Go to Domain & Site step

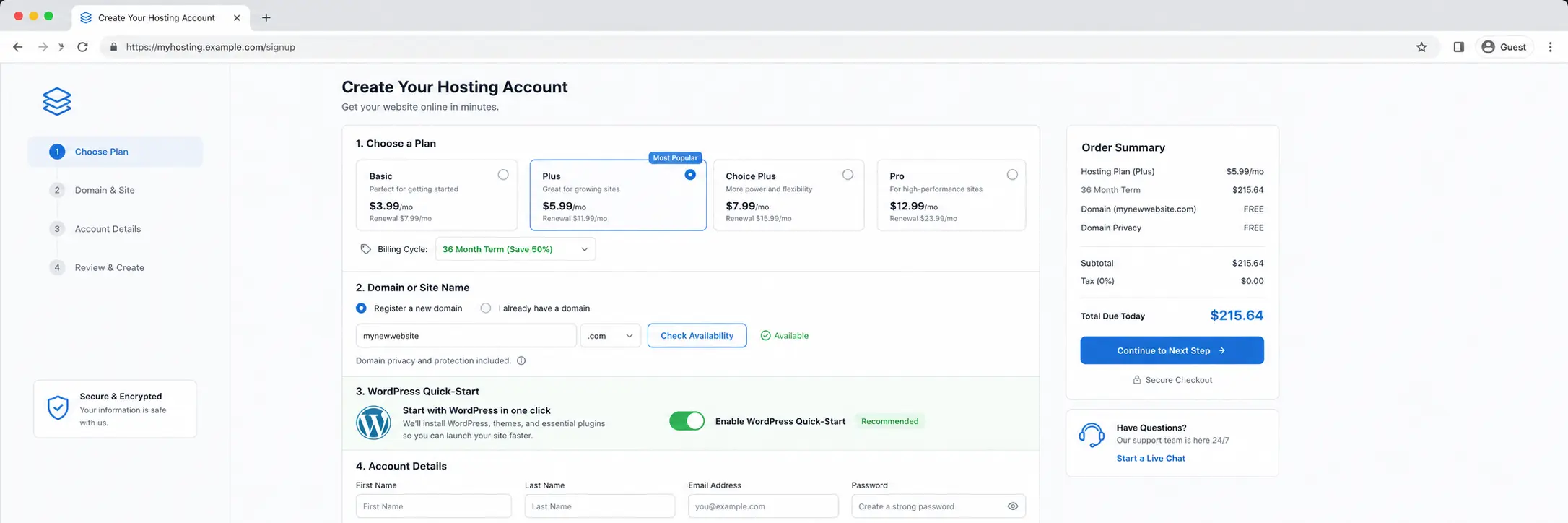click(x=104, y=190)
